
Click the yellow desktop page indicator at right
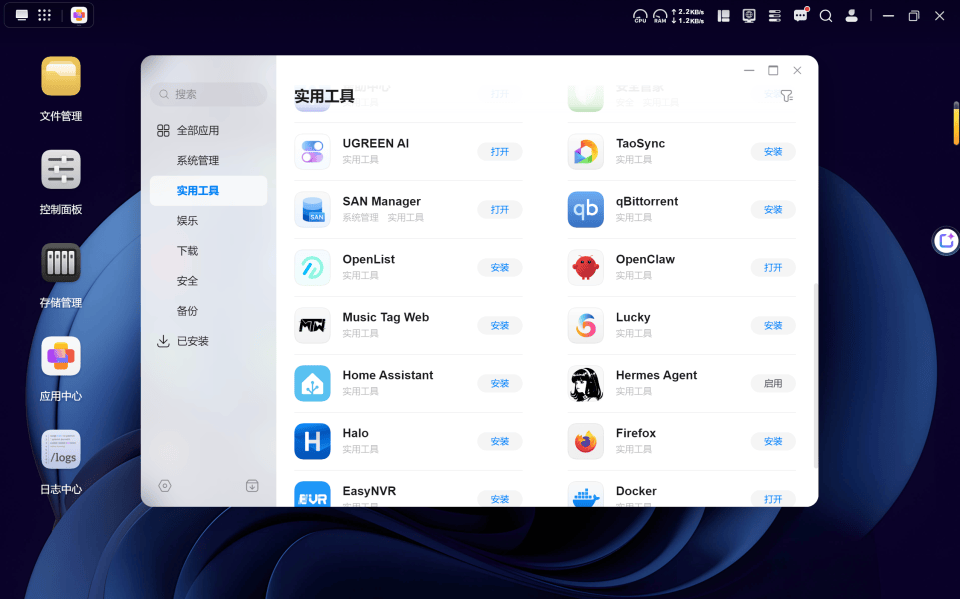pyautogui.click(x=956, y=122)
